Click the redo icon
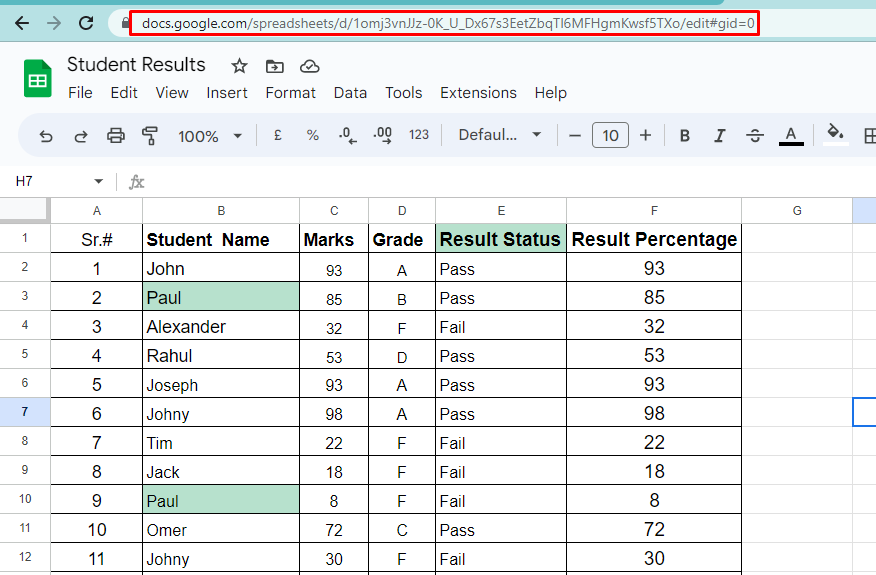This screenshot has width=876, height=575. 81,136
